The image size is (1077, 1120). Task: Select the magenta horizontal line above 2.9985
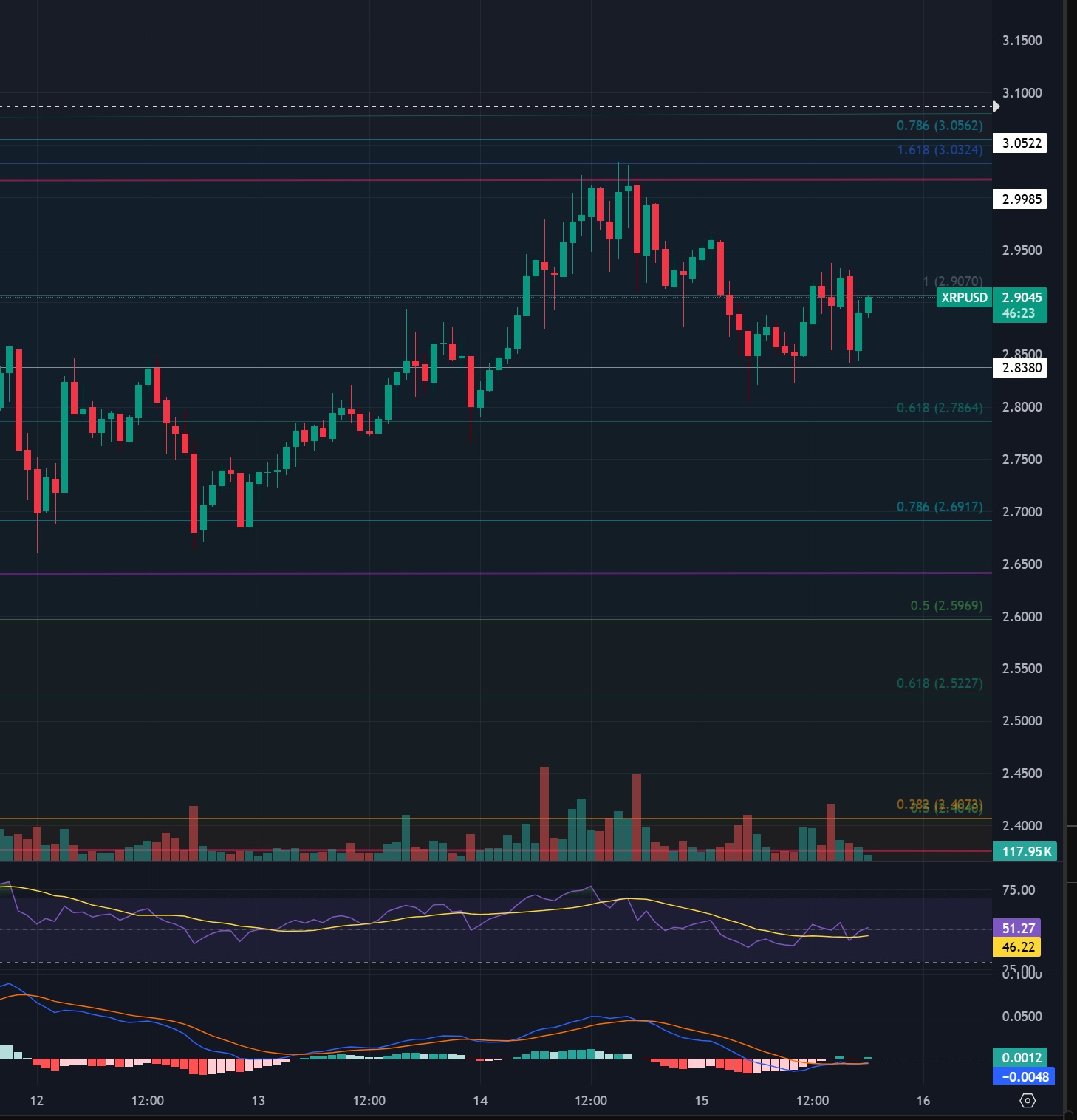tap(496, 180)
